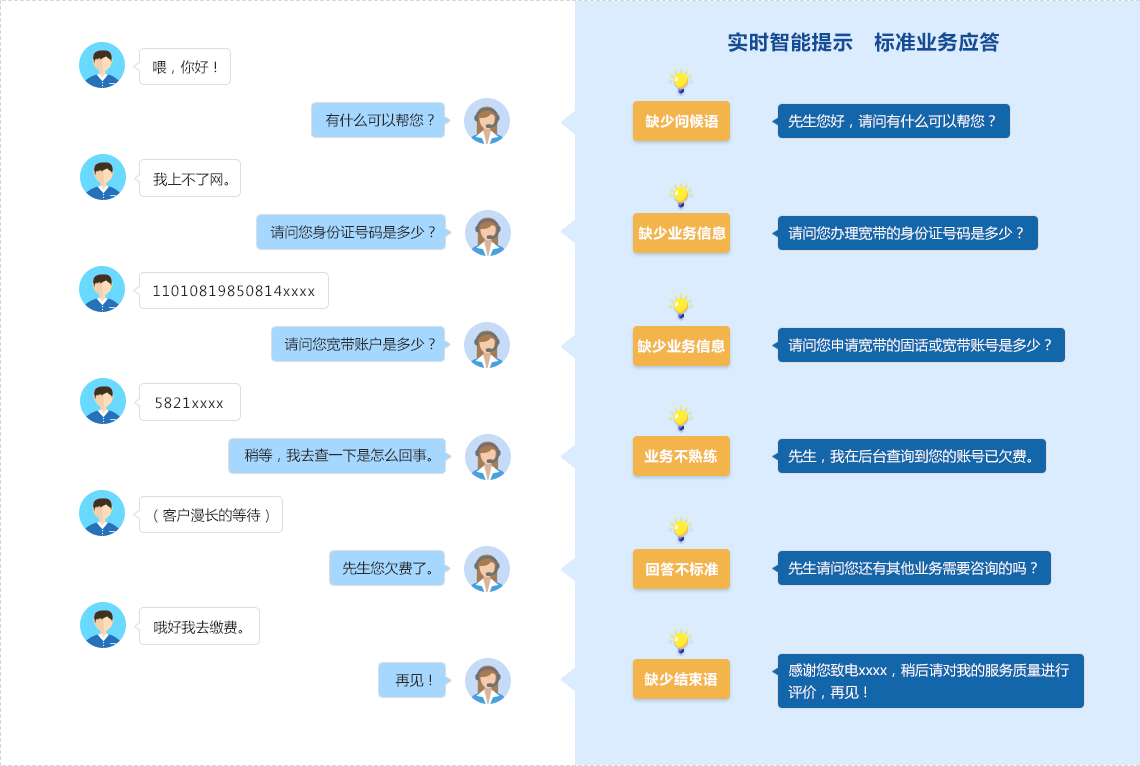Click the customer avatar beside 哦好我去缴费
The image size is (1140, 766).
(x=101, y=624)
